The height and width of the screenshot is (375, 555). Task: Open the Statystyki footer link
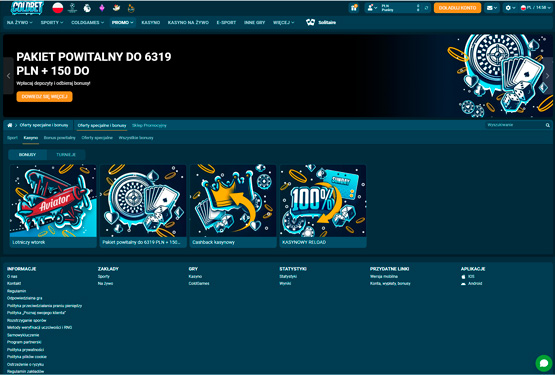288,276
